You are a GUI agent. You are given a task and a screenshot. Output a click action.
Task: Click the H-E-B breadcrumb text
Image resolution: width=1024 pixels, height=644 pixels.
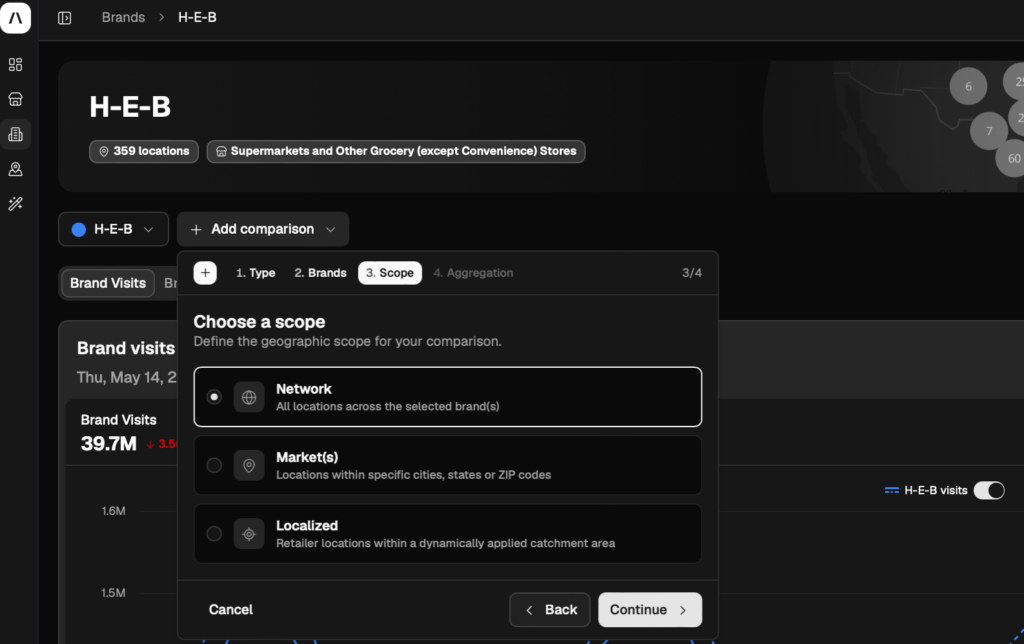point(197,18)
